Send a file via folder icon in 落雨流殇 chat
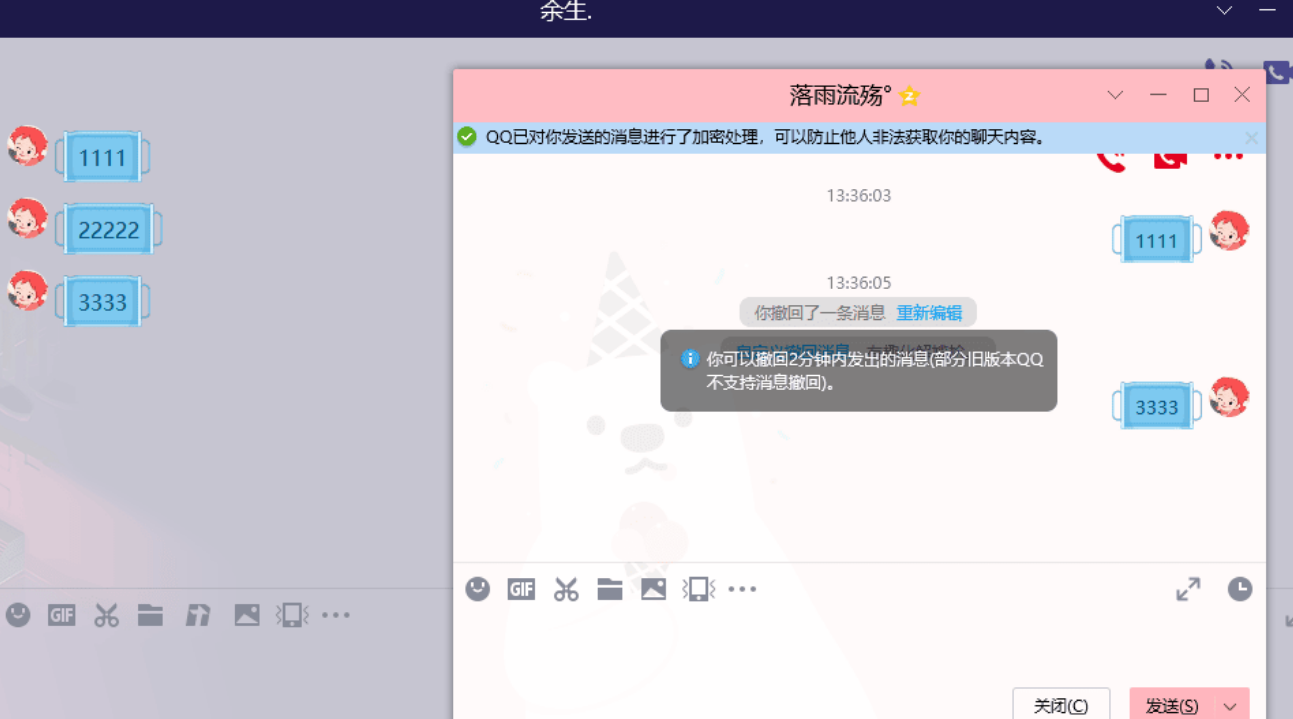The image size is (1293, 719). tap(610, 590)
